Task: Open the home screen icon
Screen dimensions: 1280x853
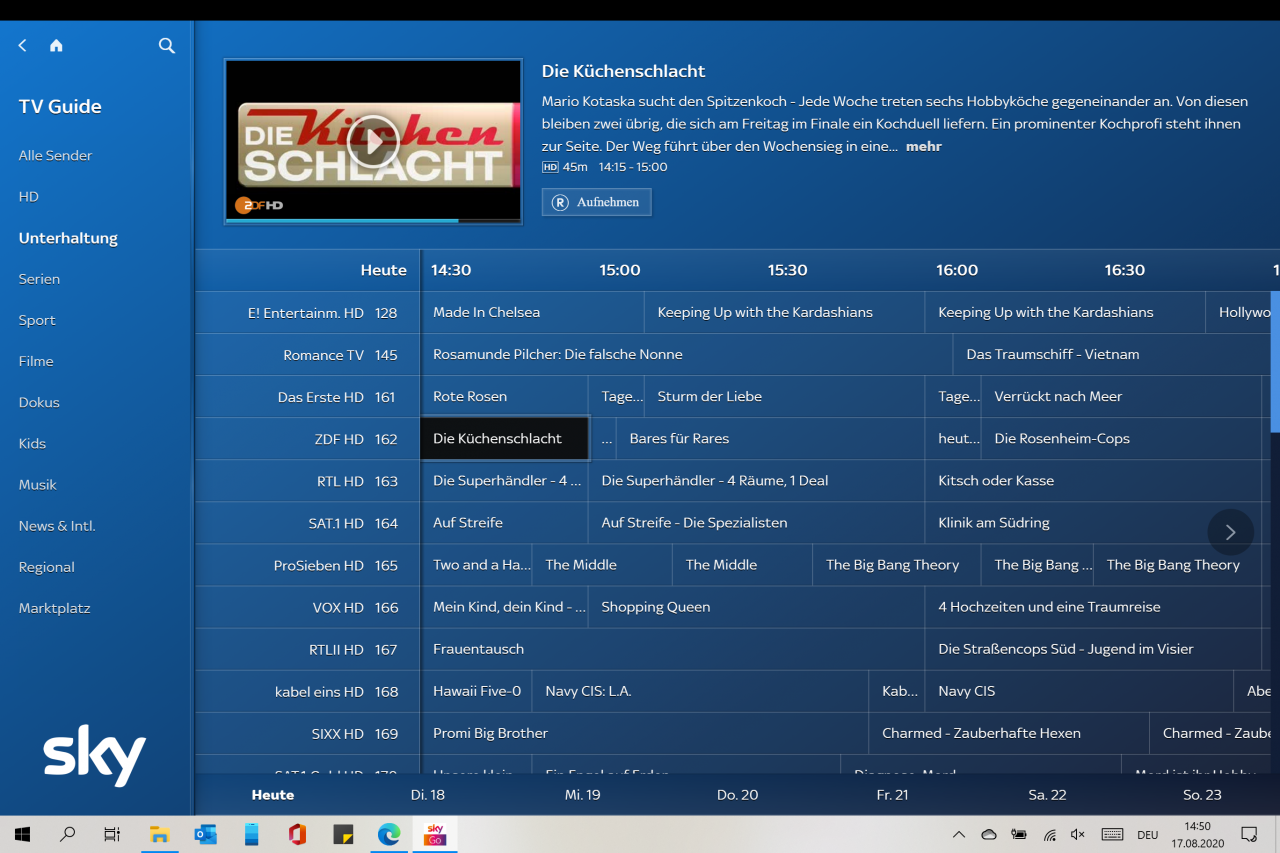Action: tap(56, 46)
